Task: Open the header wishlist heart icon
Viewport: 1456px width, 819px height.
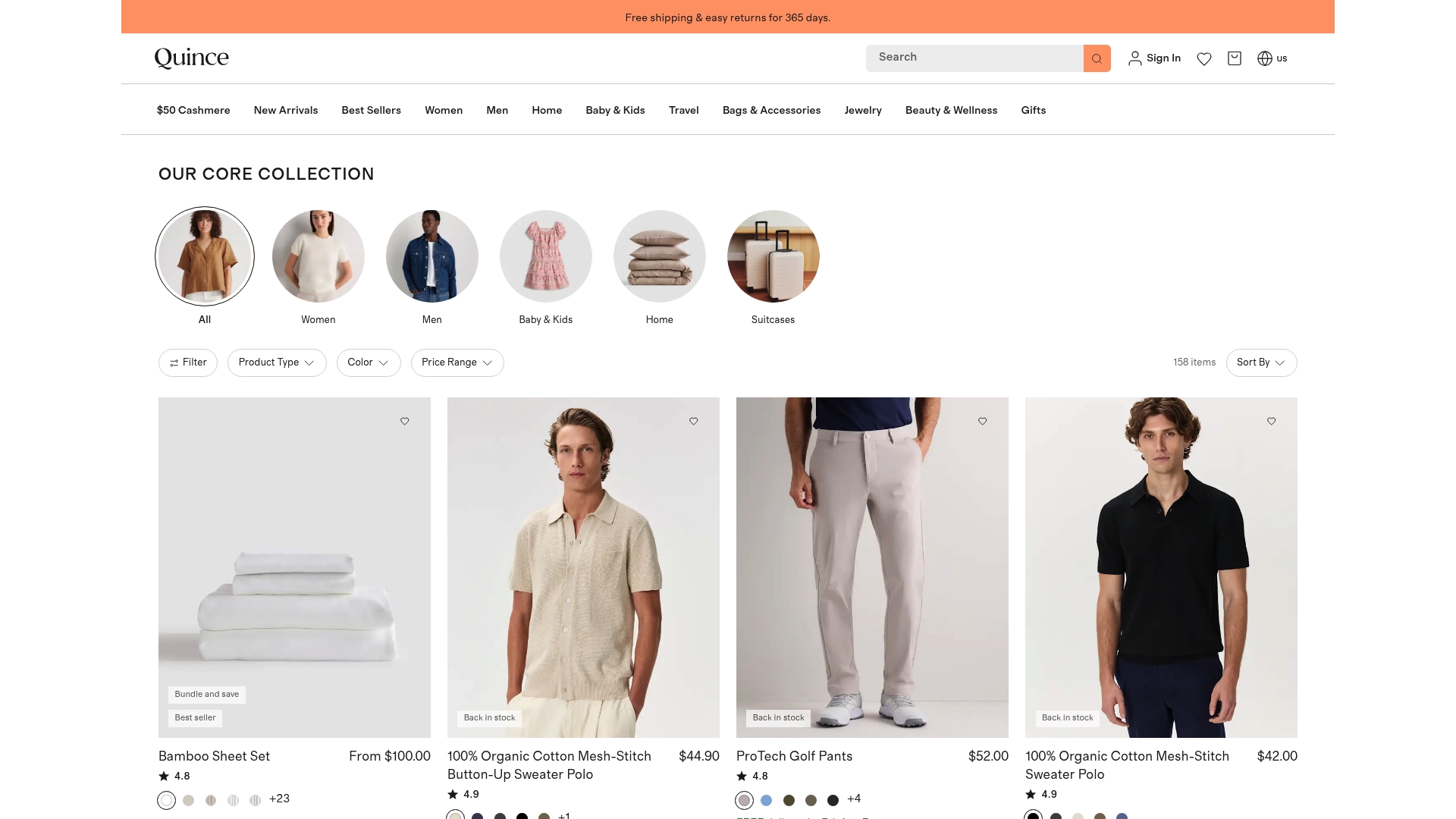Action: click(x=1204, y=58)
